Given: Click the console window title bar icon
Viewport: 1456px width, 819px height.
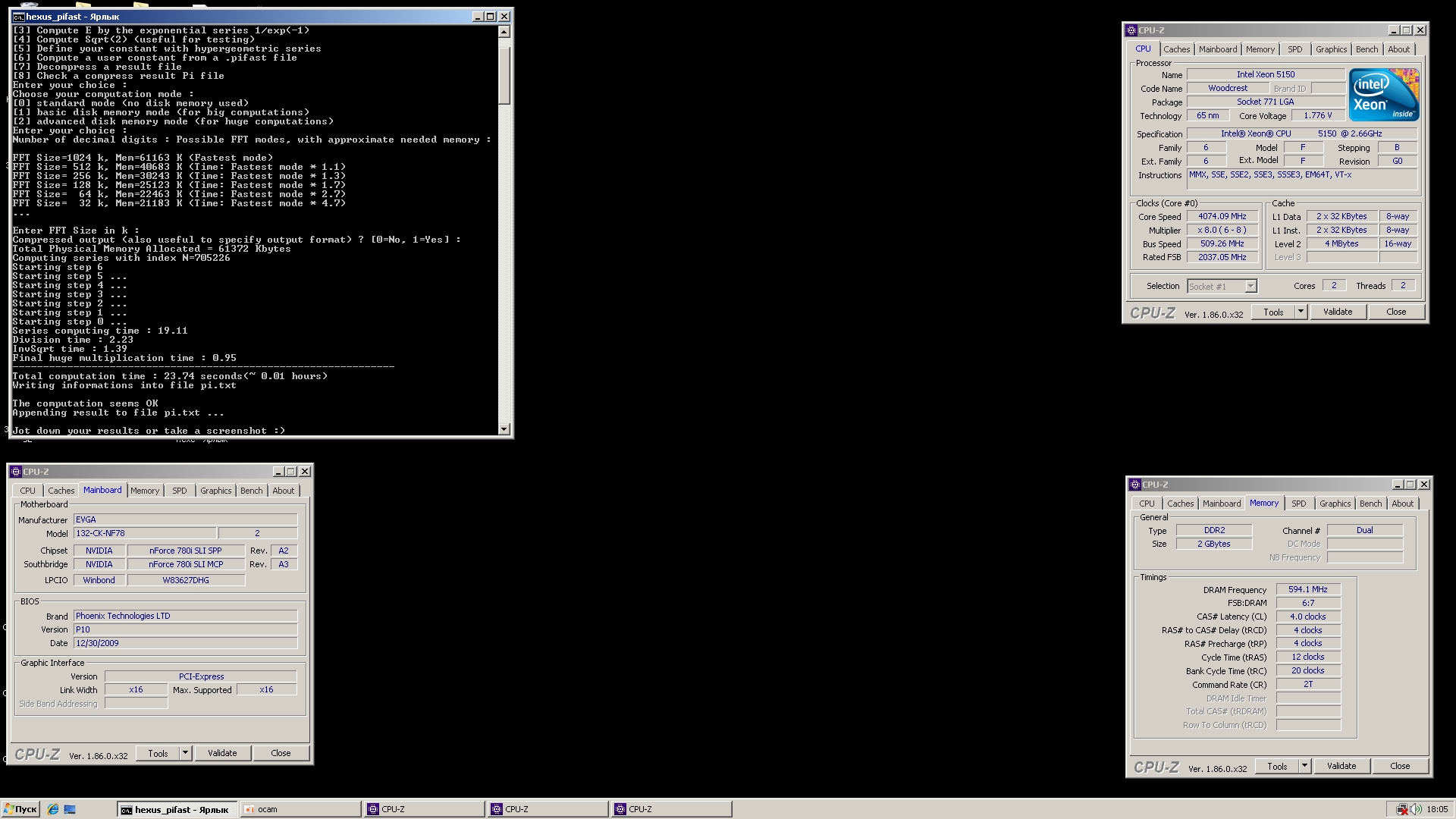Looking at the screenshot, I should click(x=19, y=16).
